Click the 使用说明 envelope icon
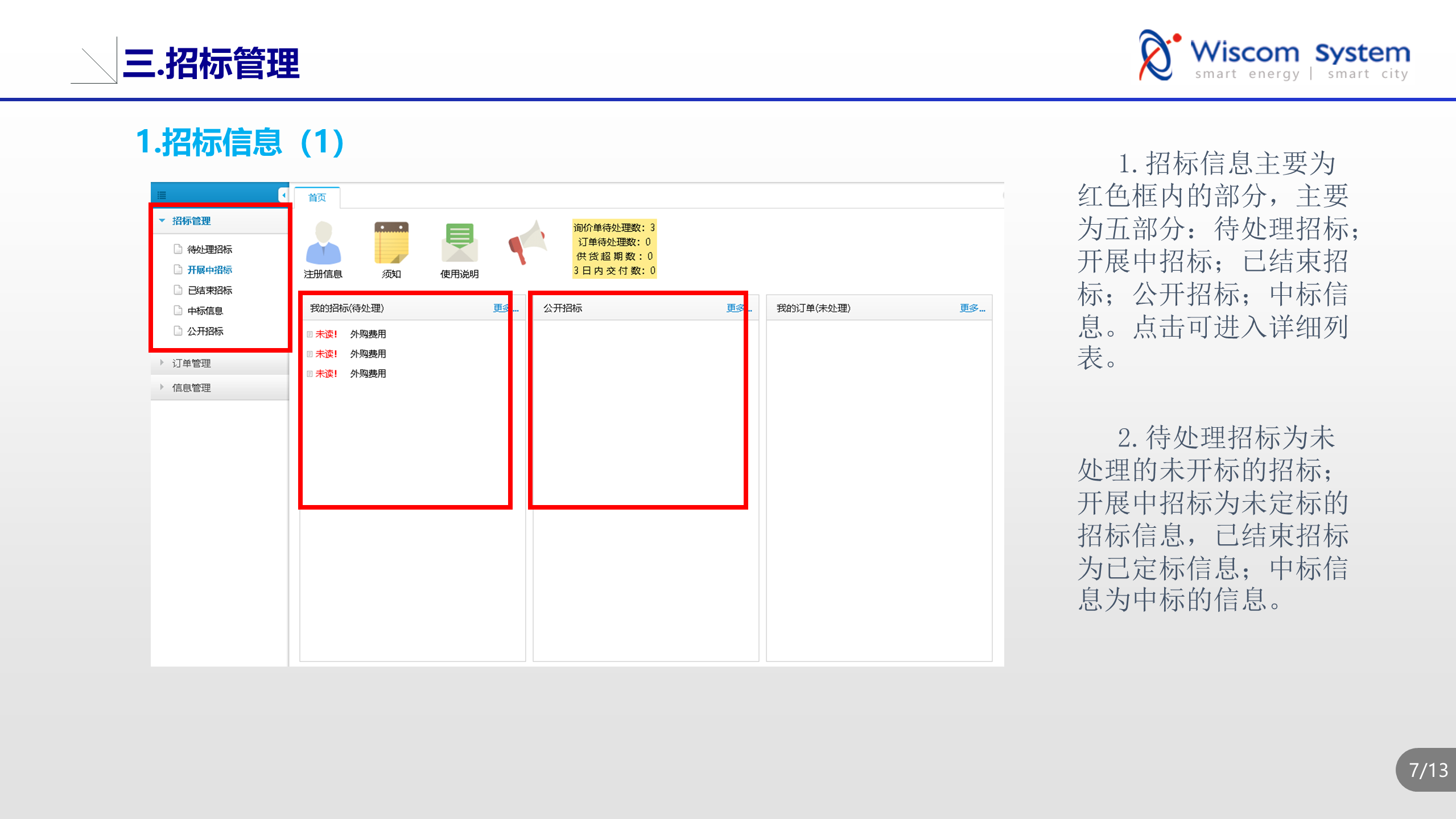The height and width of the screenshot is (819, 1456). point(459,243)
